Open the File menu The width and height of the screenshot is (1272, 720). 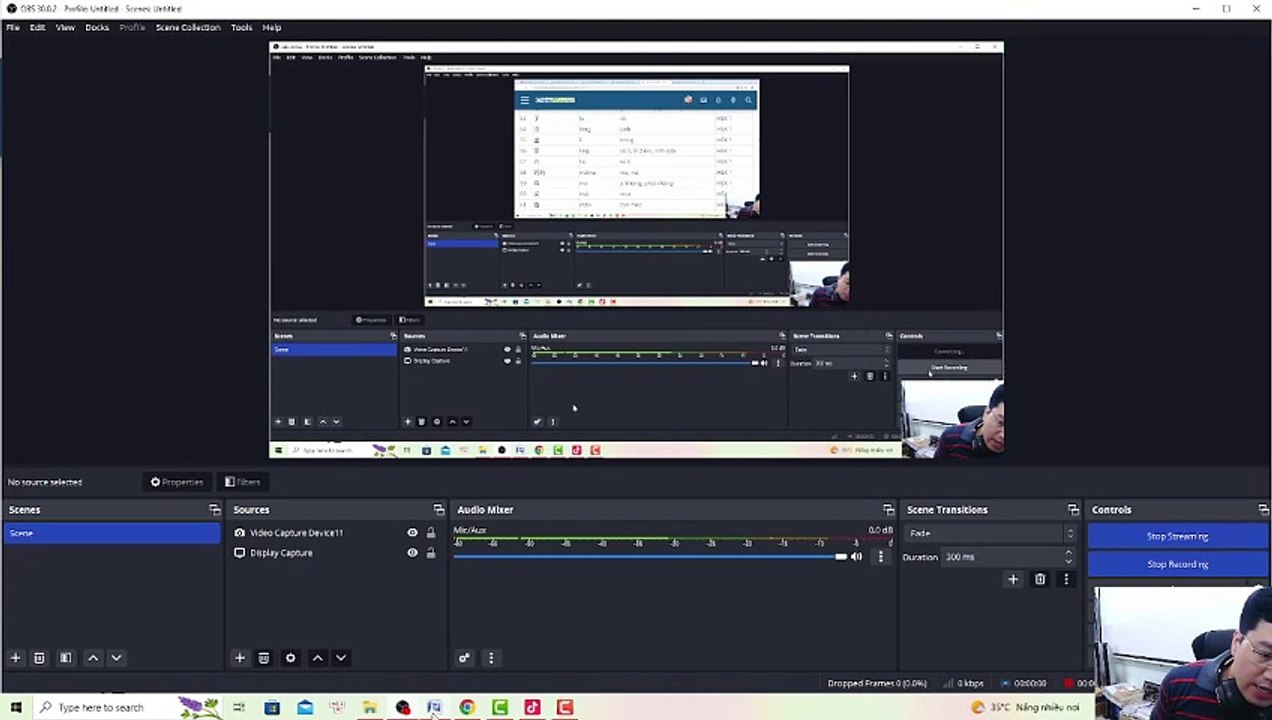(x=13, y=27)
